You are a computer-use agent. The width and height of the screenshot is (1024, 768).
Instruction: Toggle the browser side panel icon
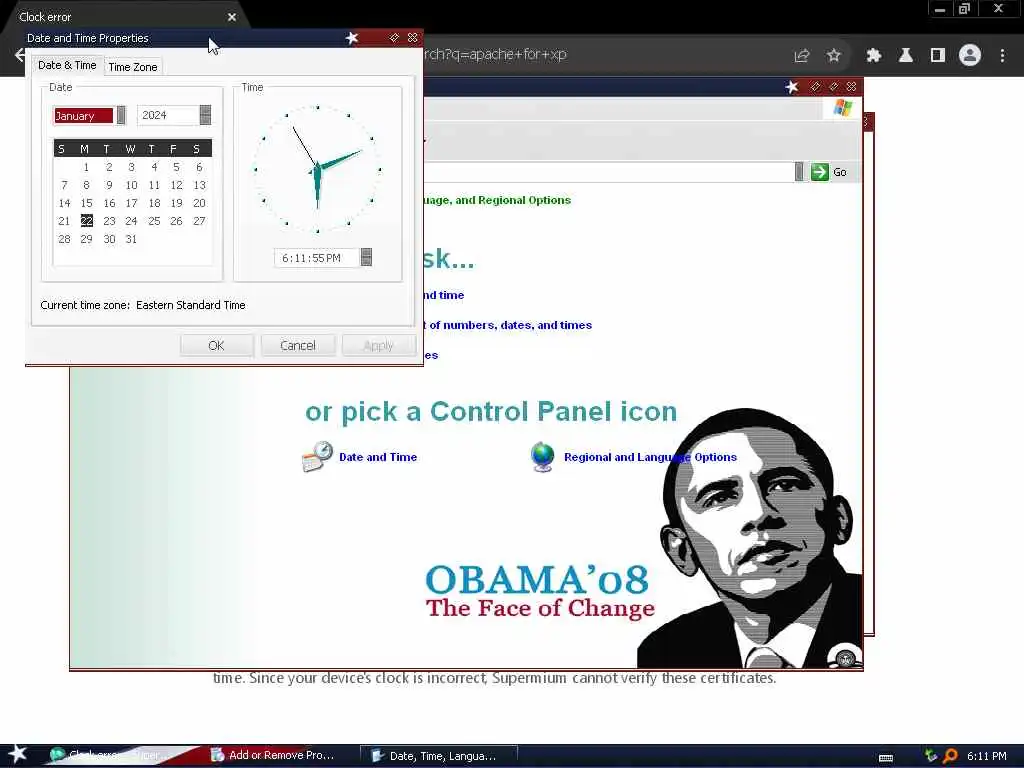938,56
